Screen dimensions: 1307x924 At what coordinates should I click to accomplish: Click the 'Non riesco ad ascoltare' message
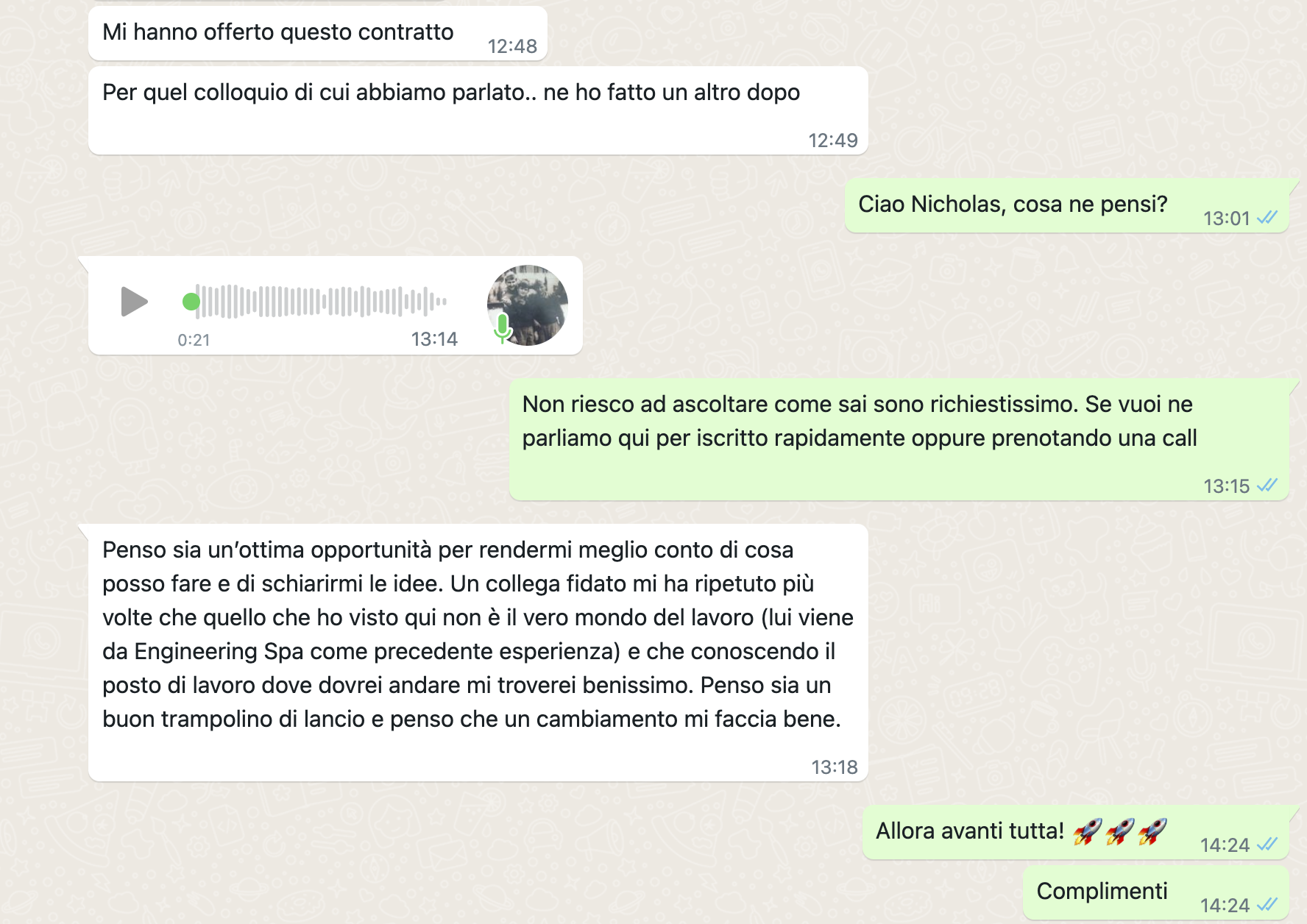(899, 439)
